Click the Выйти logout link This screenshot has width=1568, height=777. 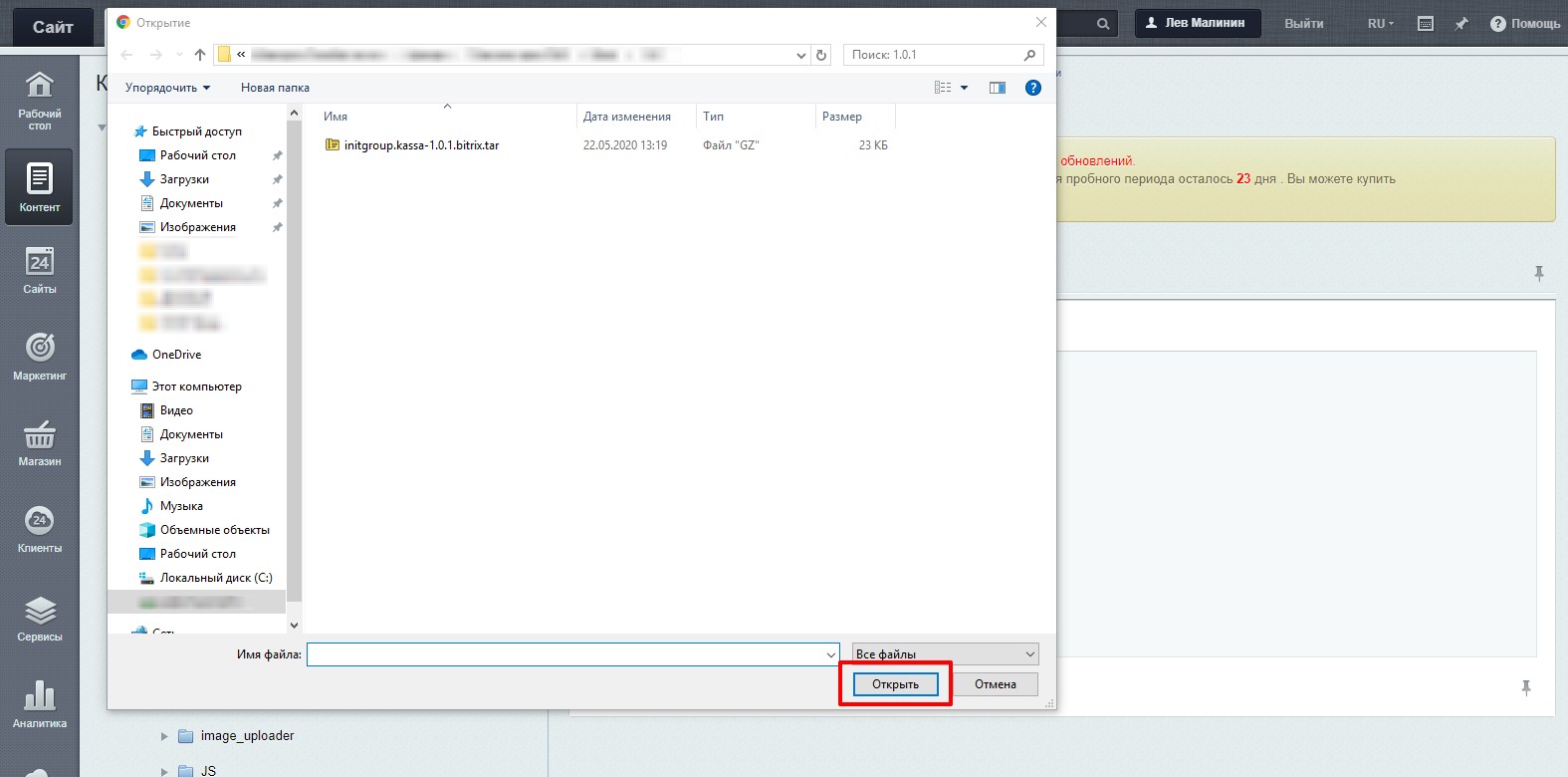coord(1304,23)
